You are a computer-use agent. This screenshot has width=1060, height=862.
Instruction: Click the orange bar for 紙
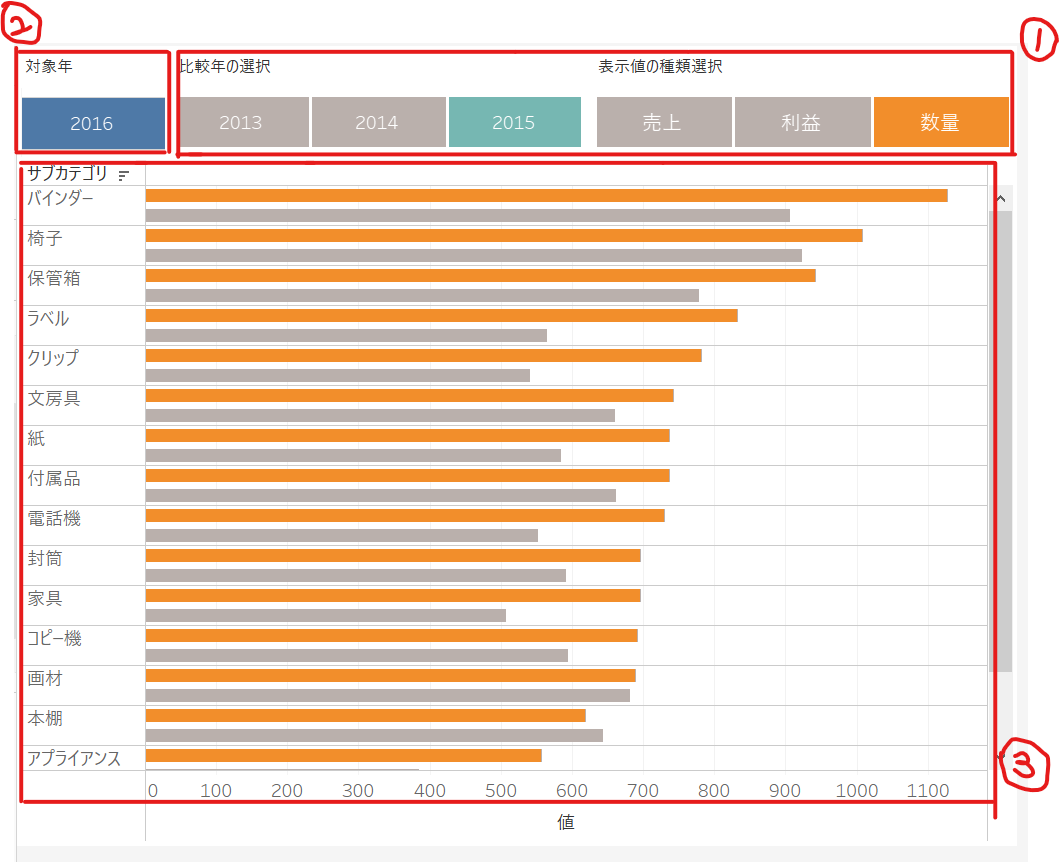[408, 435]
